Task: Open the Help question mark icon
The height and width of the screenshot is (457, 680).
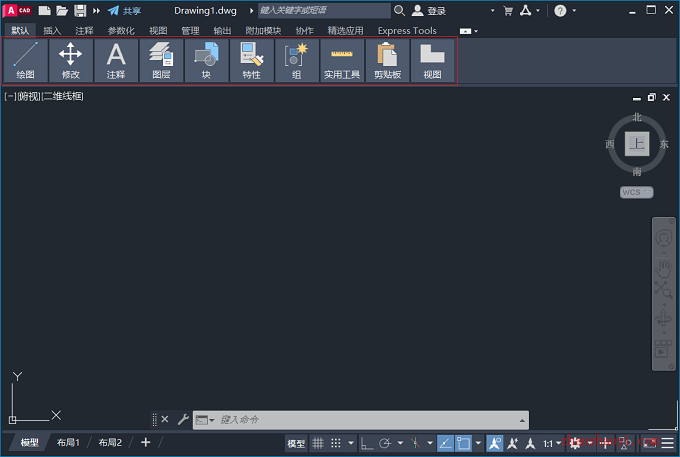Action: (560, 10)
